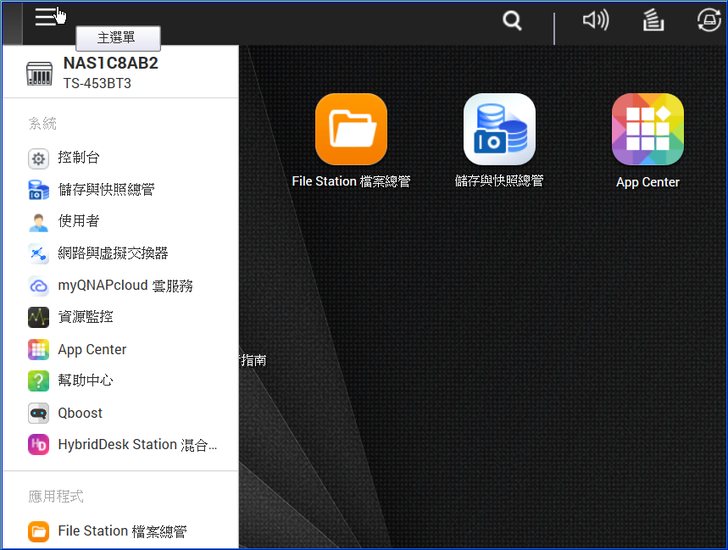Click the Qboost robot icon
The image size is (728, 550).
click(x=39, y=413)
